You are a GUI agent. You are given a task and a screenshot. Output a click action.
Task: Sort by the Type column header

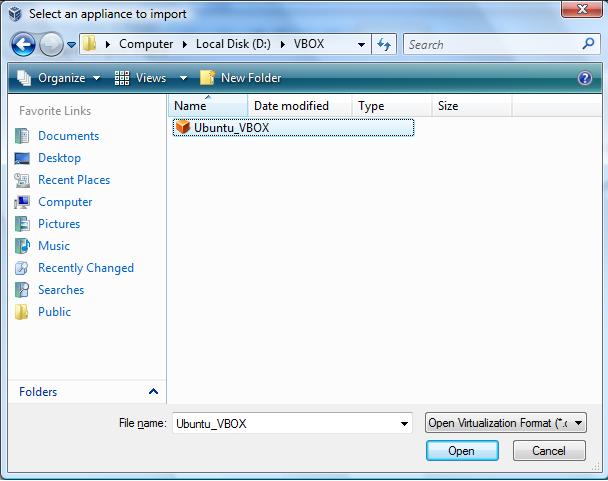(392, 106)
